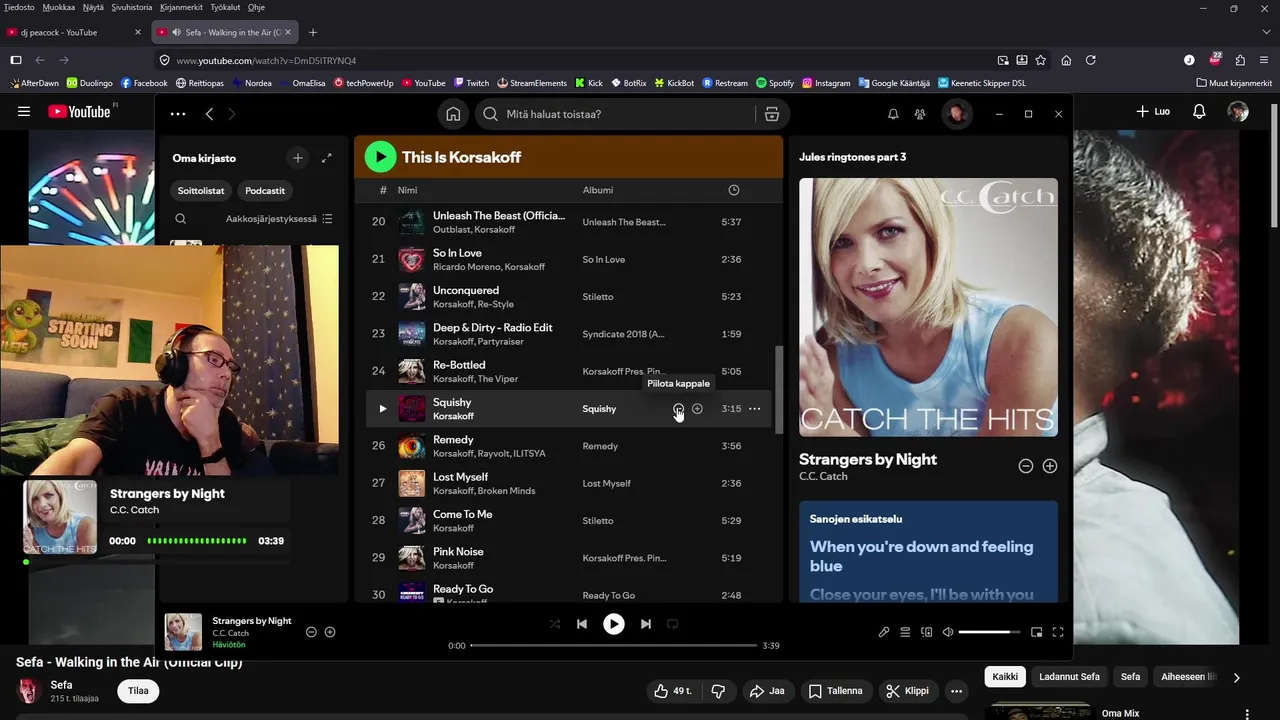Image resolution: width=1280 pixels, height=720 pixels.
Task: Dislike the YouTube video
Action: click(x=717, y=691)
